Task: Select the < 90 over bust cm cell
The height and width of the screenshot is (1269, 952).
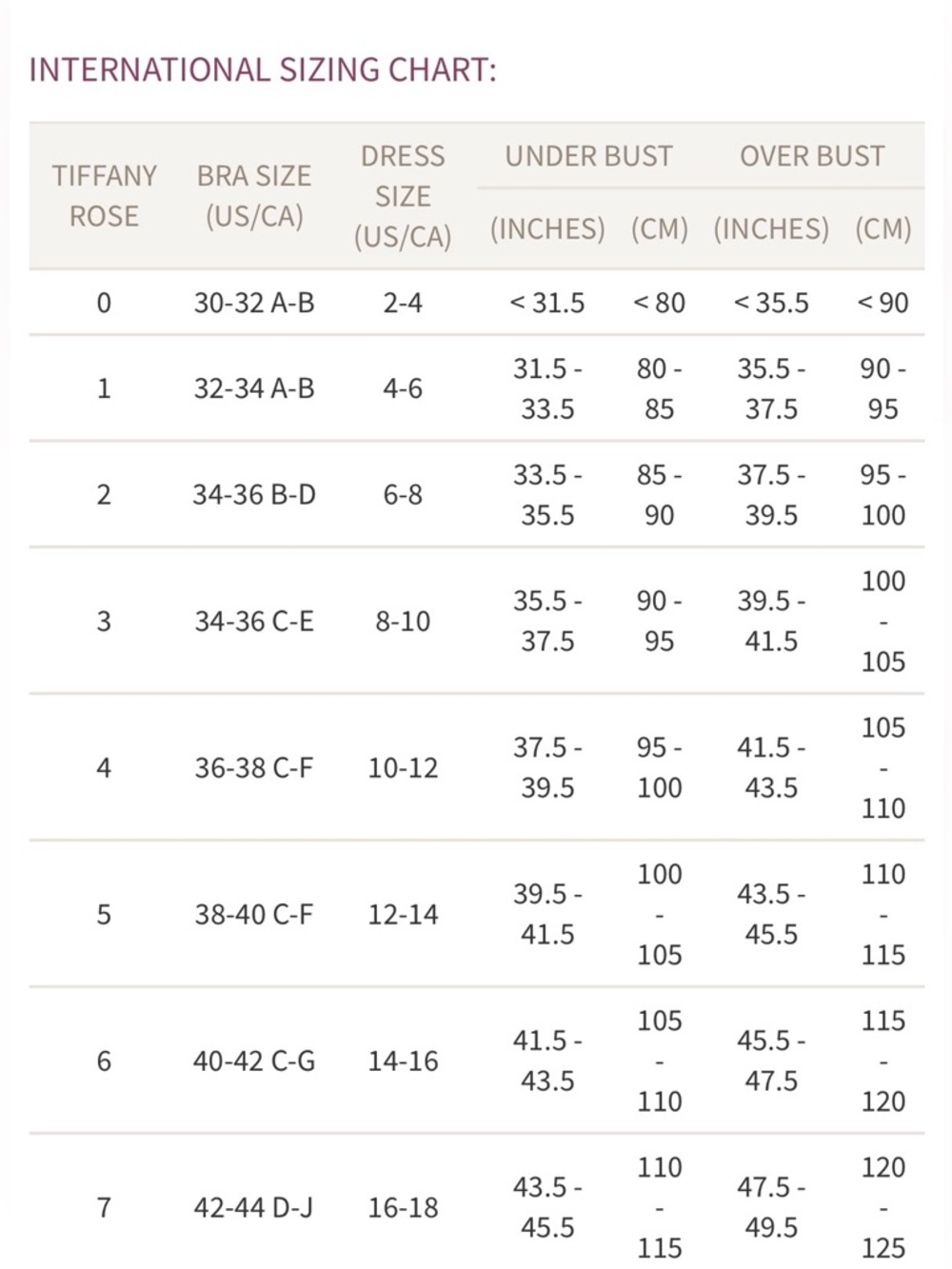Action: coord(883,303)
